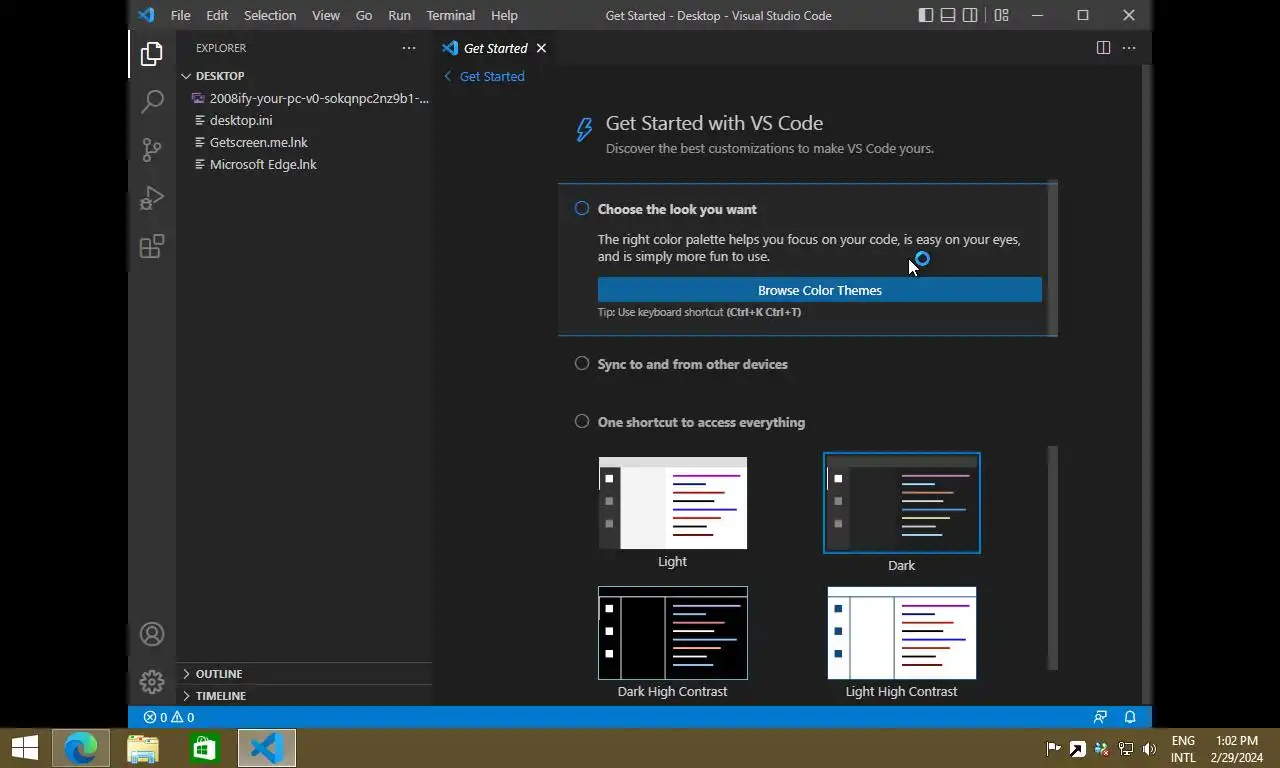Open the Run and Debug view icon
The width and height of the screenshot is (1280, 768).
(x=152, y=198)
